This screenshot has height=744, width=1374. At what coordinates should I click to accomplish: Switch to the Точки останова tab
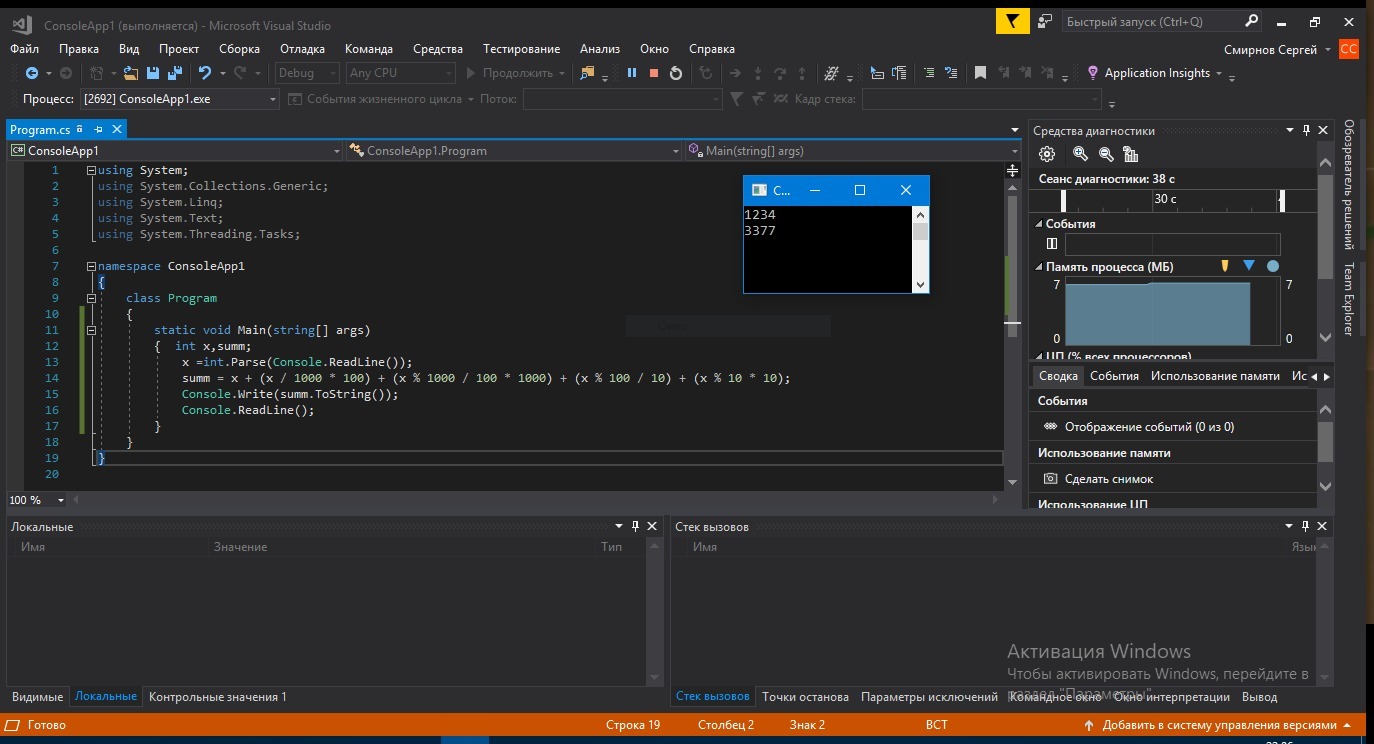pyautogui.click(x=804, y=697)
